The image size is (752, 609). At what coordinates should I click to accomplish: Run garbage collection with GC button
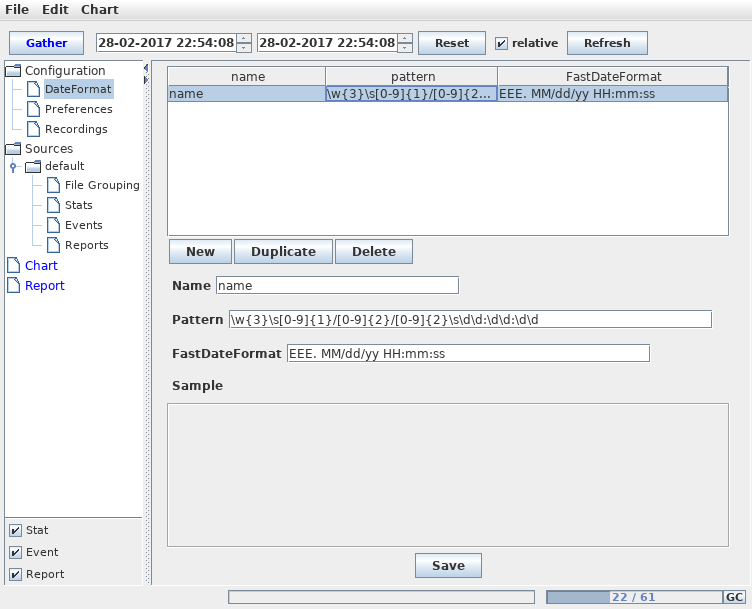tap(734, 597)
